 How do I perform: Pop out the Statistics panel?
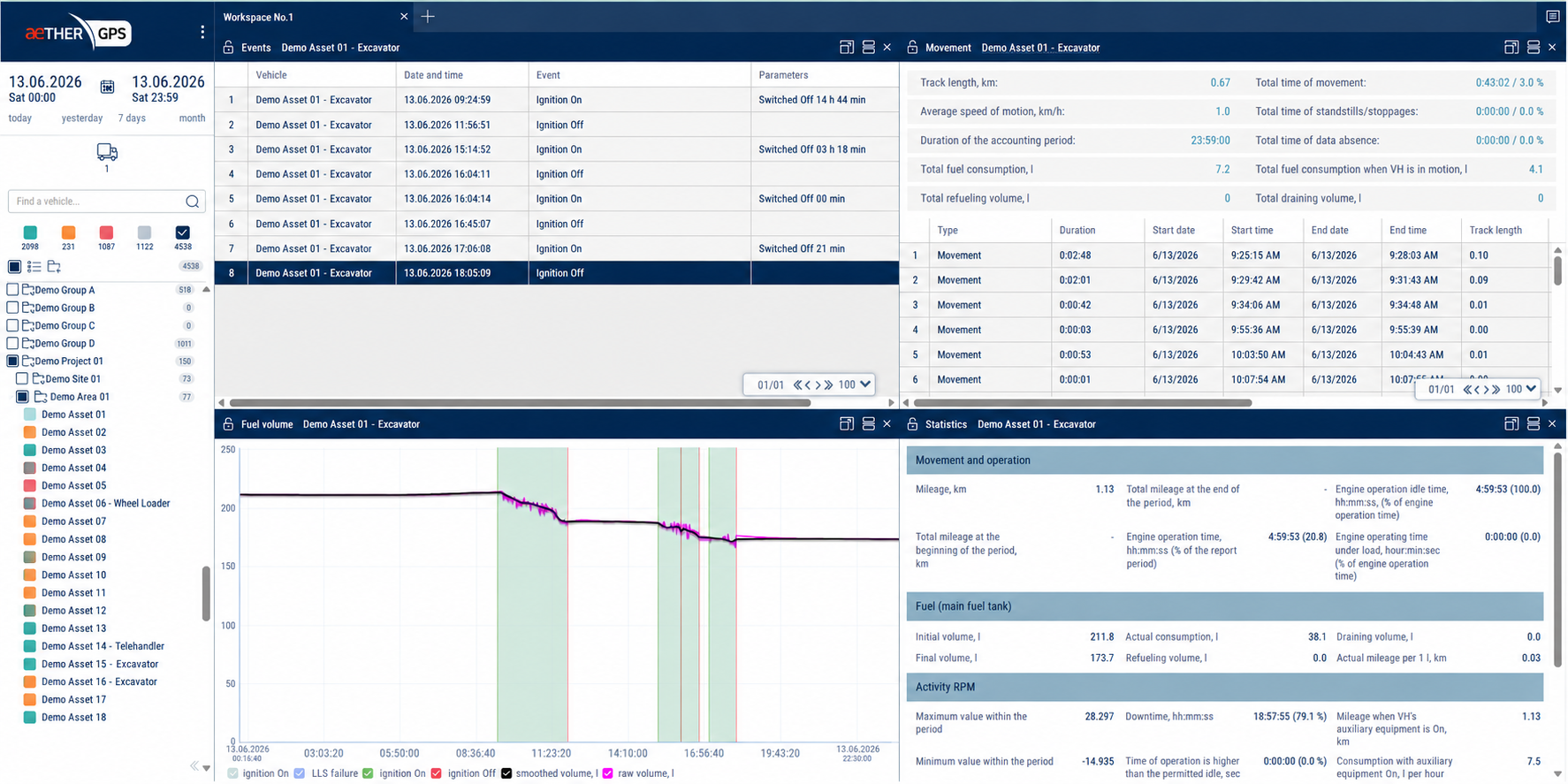point(1511,424)
